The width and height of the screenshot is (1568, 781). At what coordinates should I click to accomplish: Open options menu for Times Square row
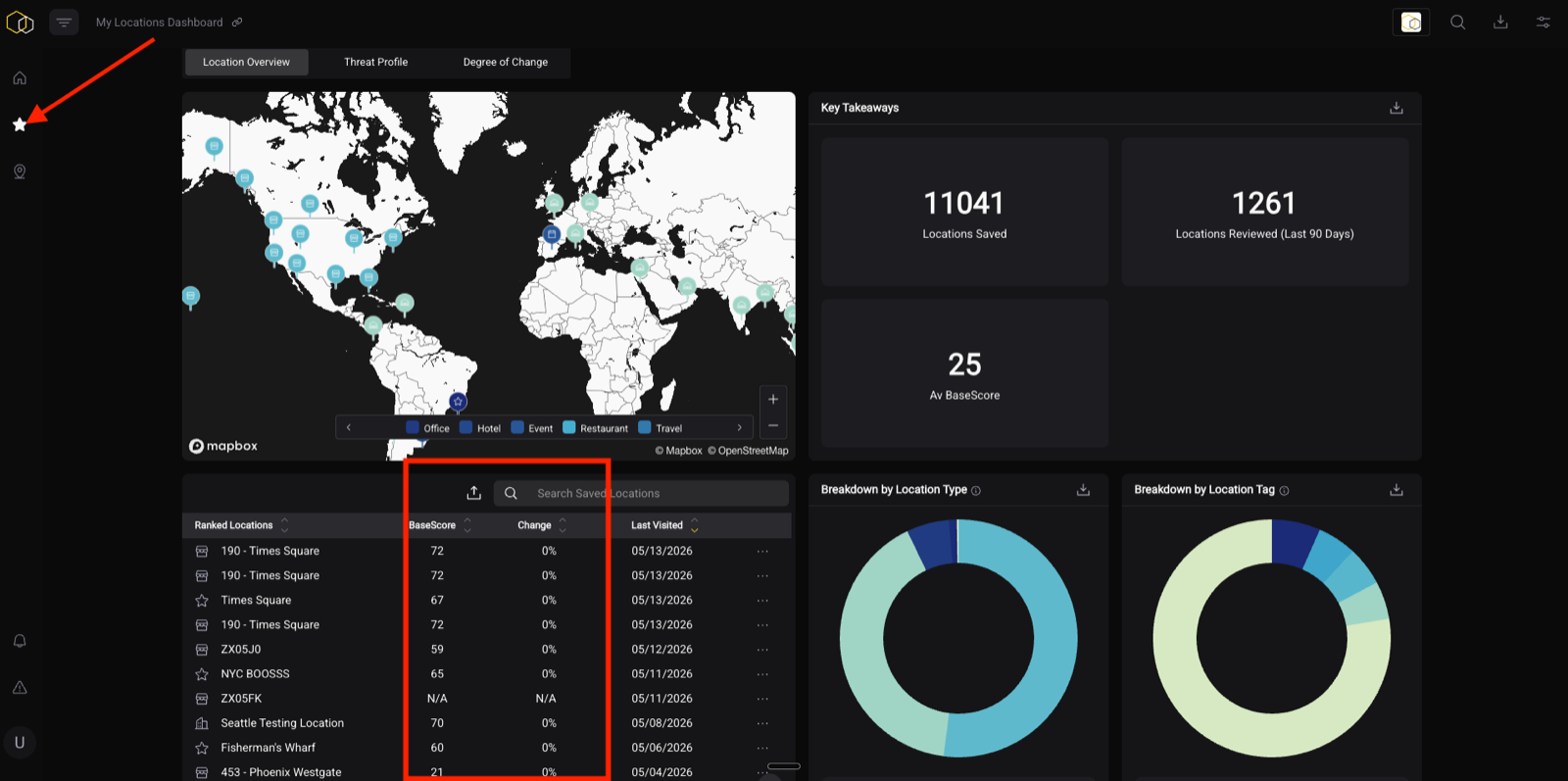pos(762,601)
